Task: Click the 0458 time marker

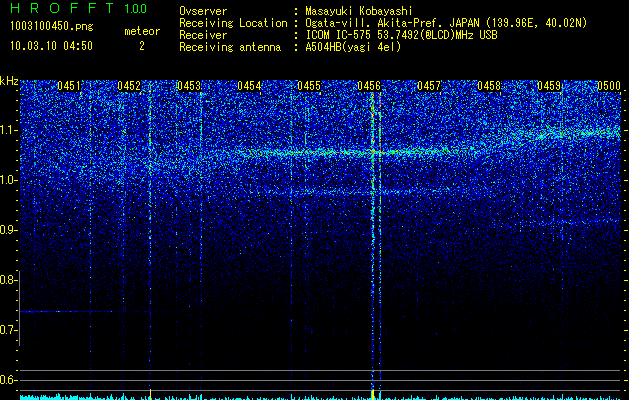Action: tap(489, 86)
